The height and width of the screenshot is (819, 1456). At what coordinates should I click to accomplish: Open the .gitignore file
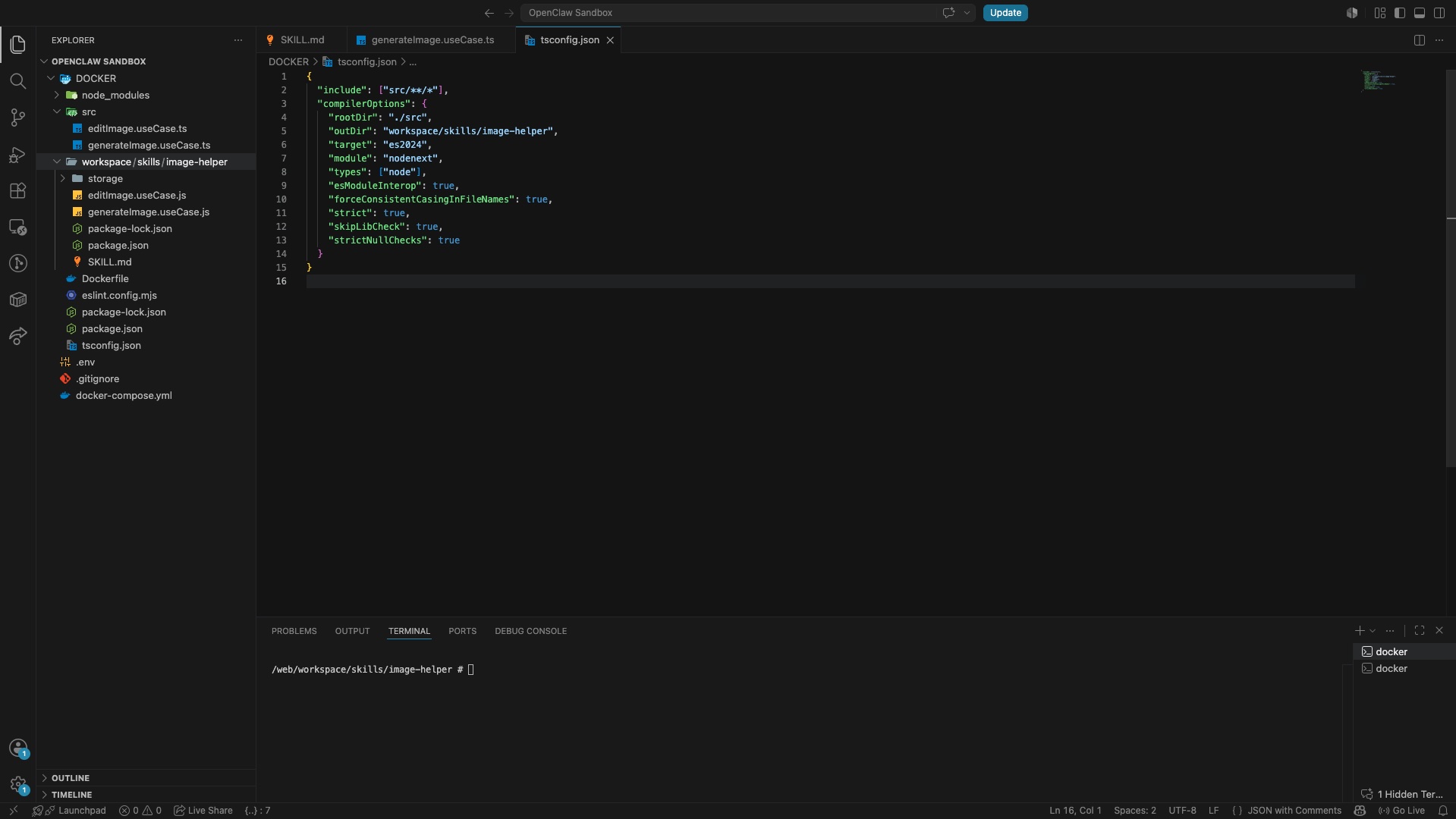tap(97, 378)
